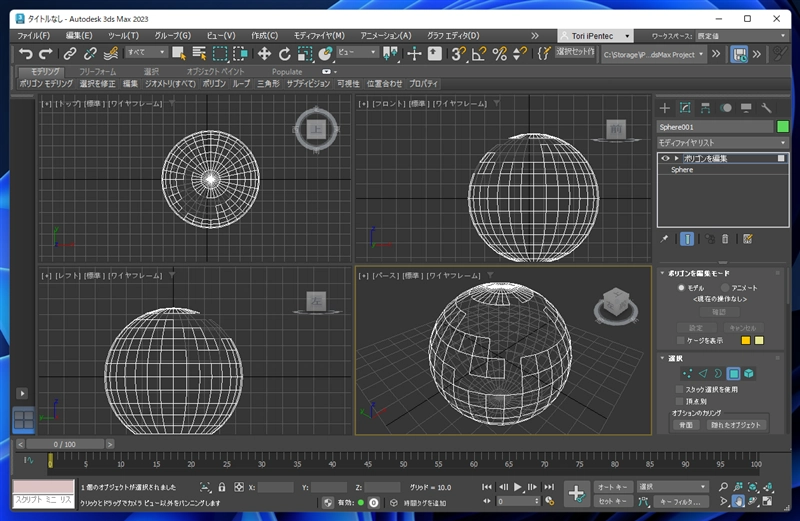The width and height of the screenshot is (800, 521).
Task: Open the Motion command panel tab
Action: coord(726,108)
